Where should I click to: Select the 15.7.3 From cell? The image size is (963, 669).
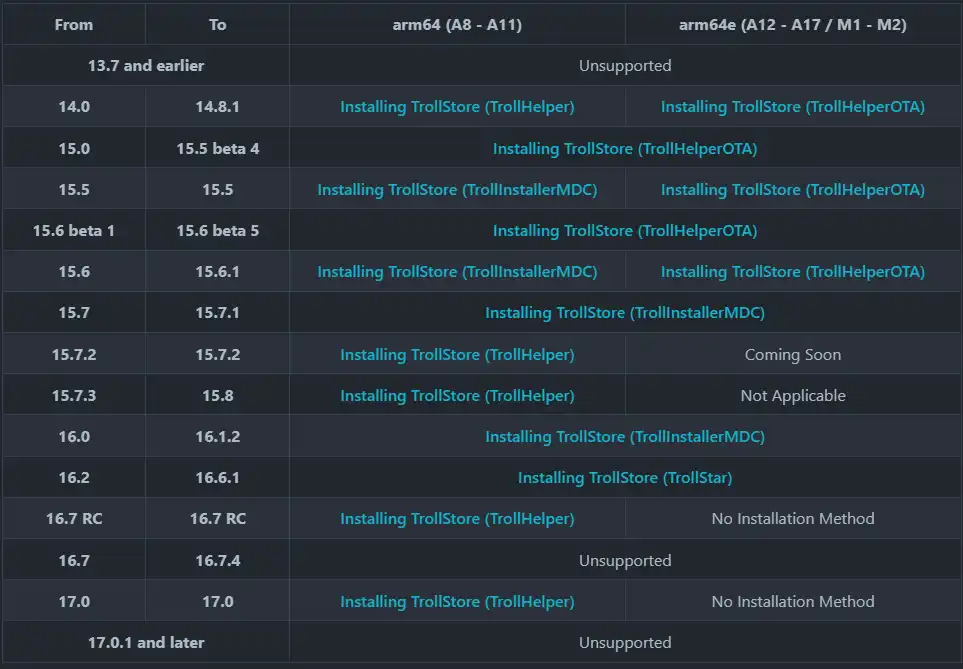[74, 396]
